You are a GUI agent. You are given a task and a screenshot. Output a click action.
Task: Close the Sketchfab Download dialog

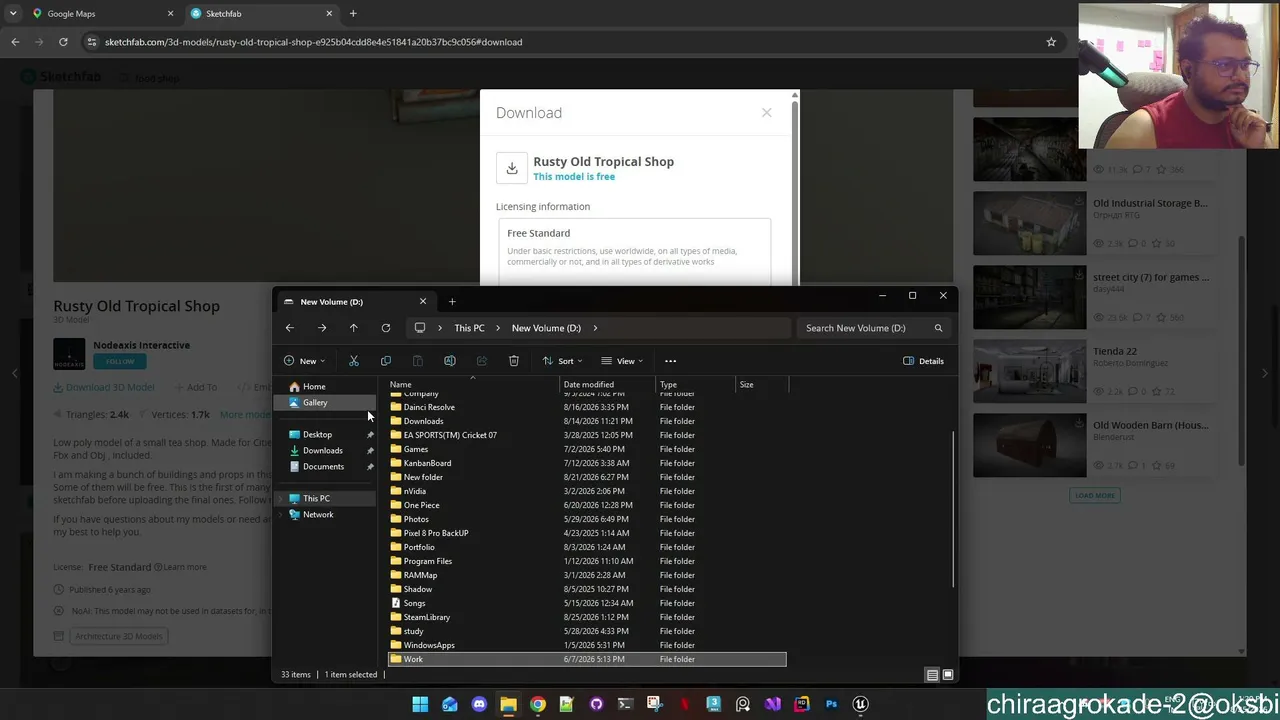[x=767, y=112]
